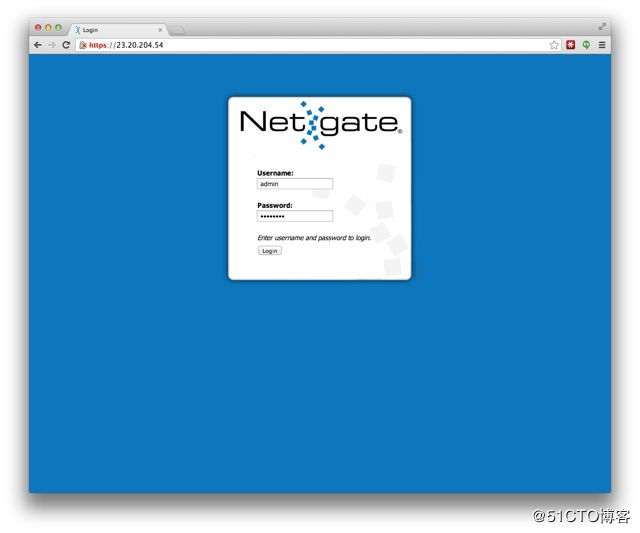The image size is (640, 533).
Task: Open a new tab
Action: click(x=177, y=30)
